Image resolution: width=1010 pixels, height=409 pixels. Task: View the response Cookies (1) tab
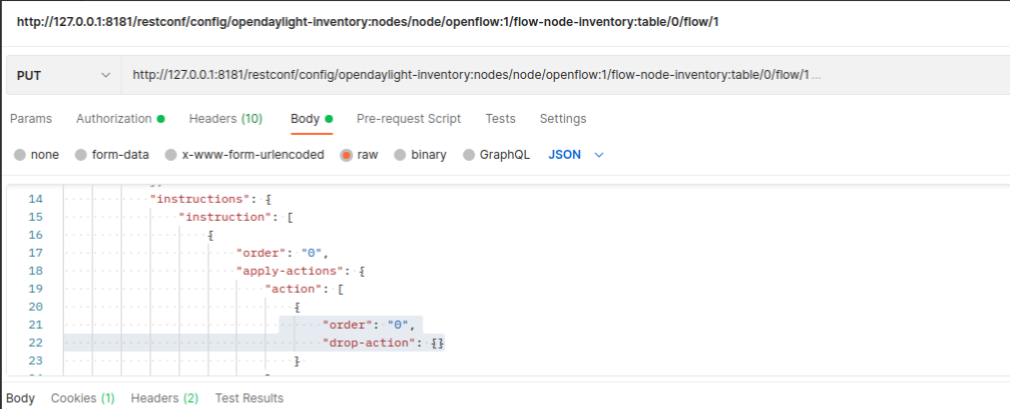pyautogui.click(x=83, y=398)
